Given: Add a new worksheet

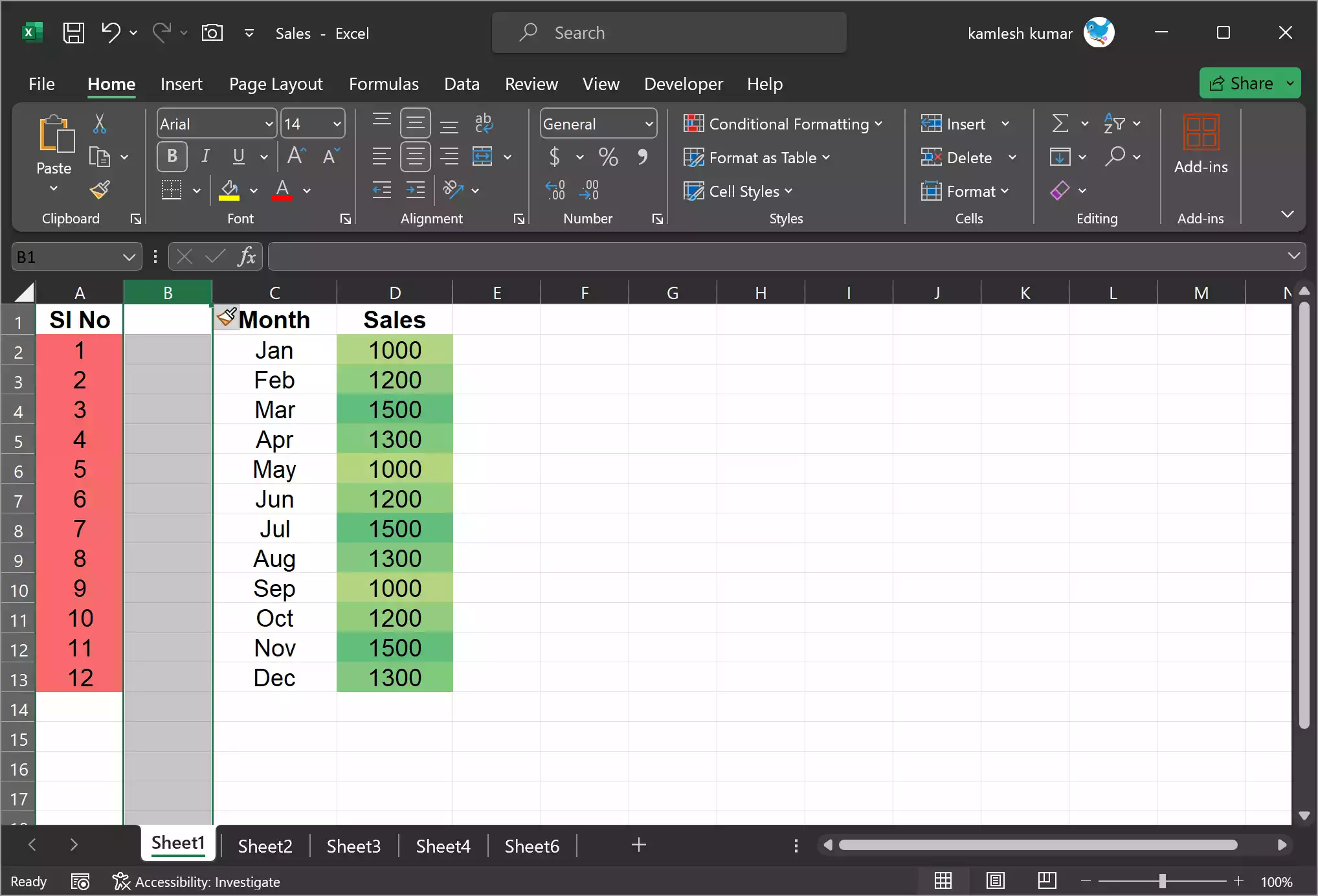Looking at the screenshot, I should pos(638,845).
